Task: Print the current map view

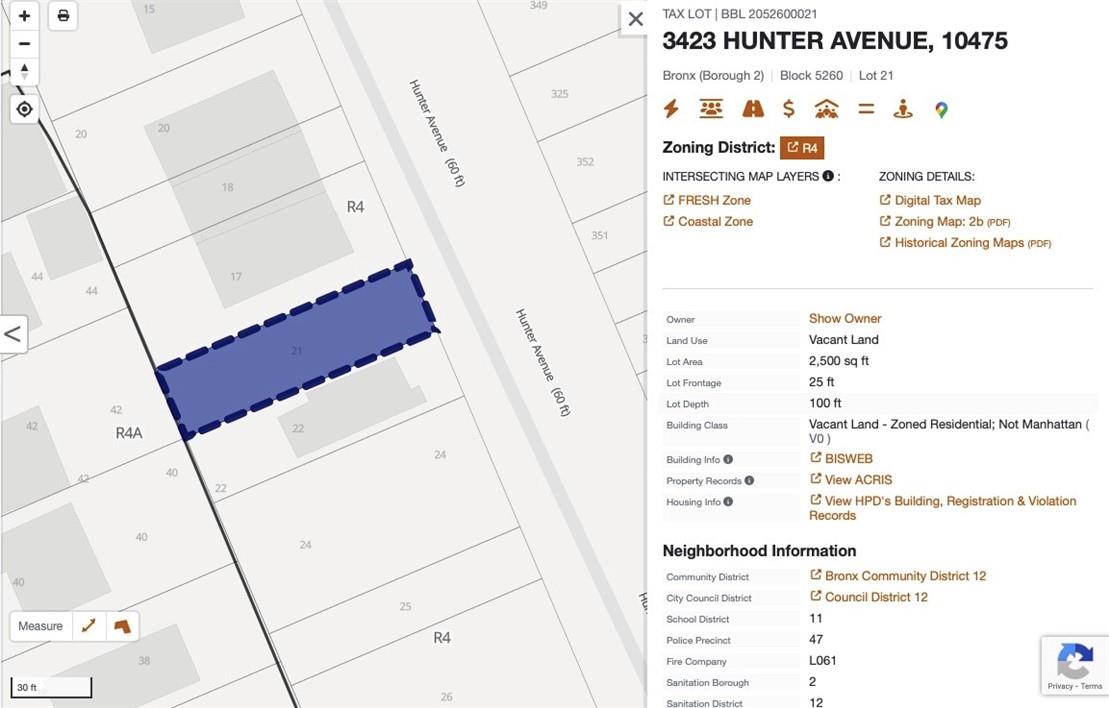Action: point(62,16)
